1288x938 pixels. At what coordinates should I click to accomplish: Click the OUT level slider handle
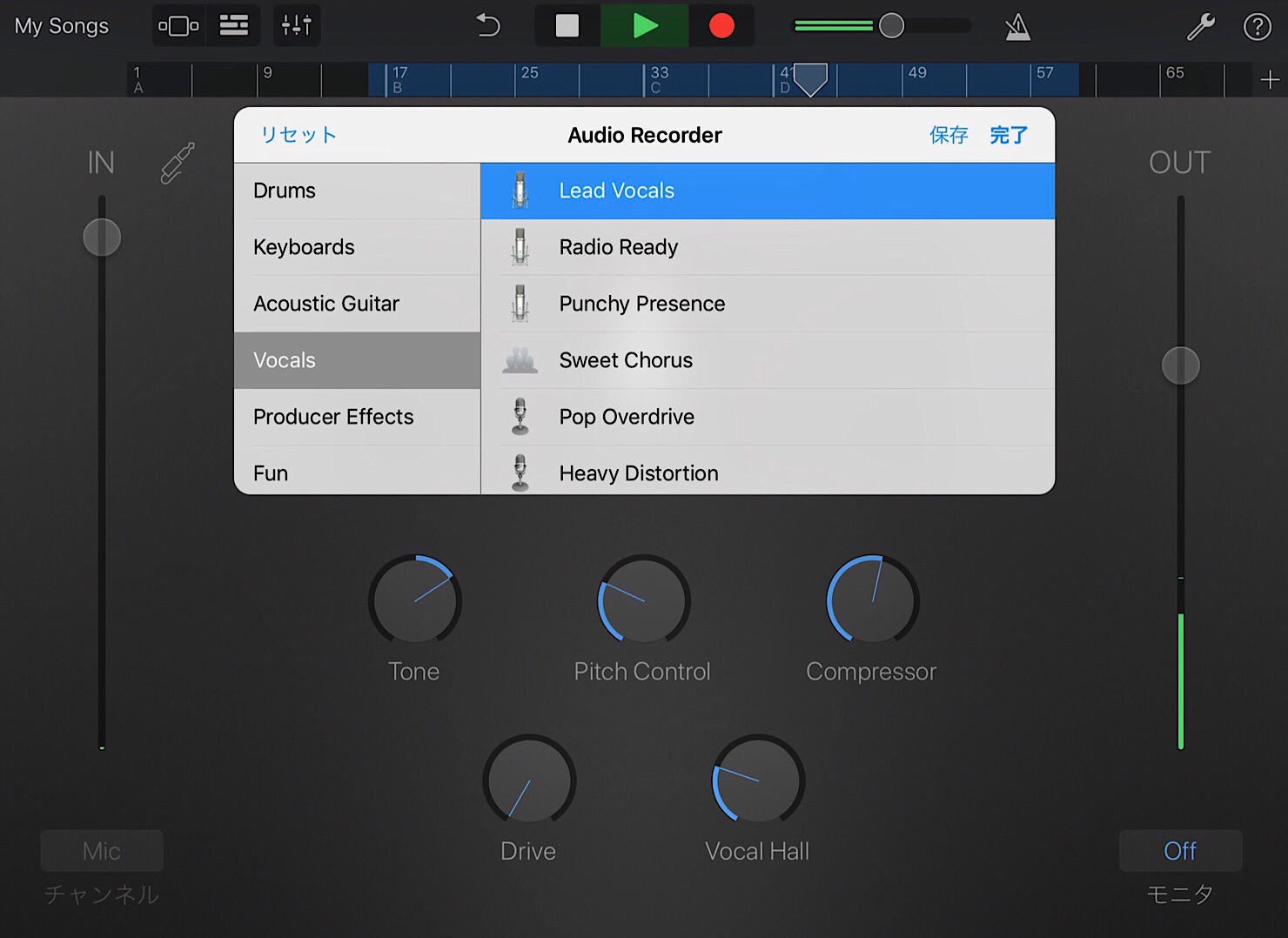coord(1181,365)
